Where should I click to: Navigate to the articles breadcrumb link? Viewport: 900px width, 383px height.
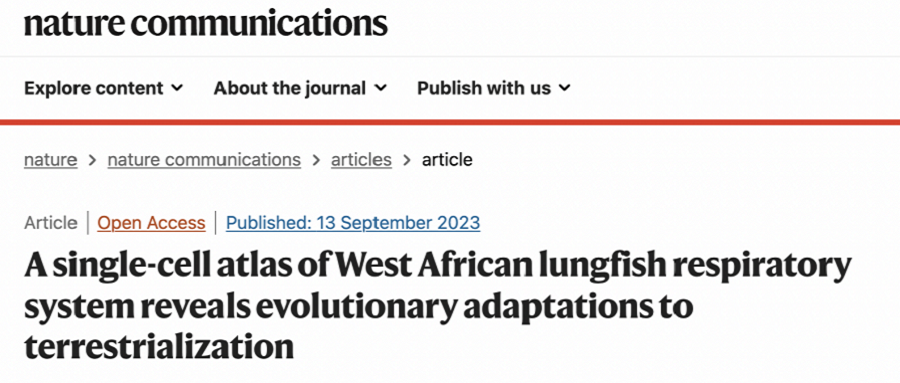pyautogui.click(x=361, y=160)
